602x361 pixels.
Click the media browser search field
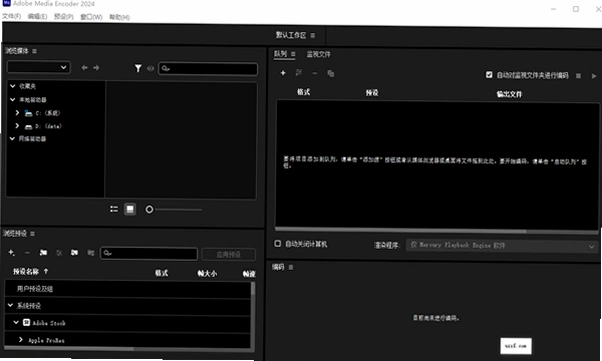pos(208,69)
